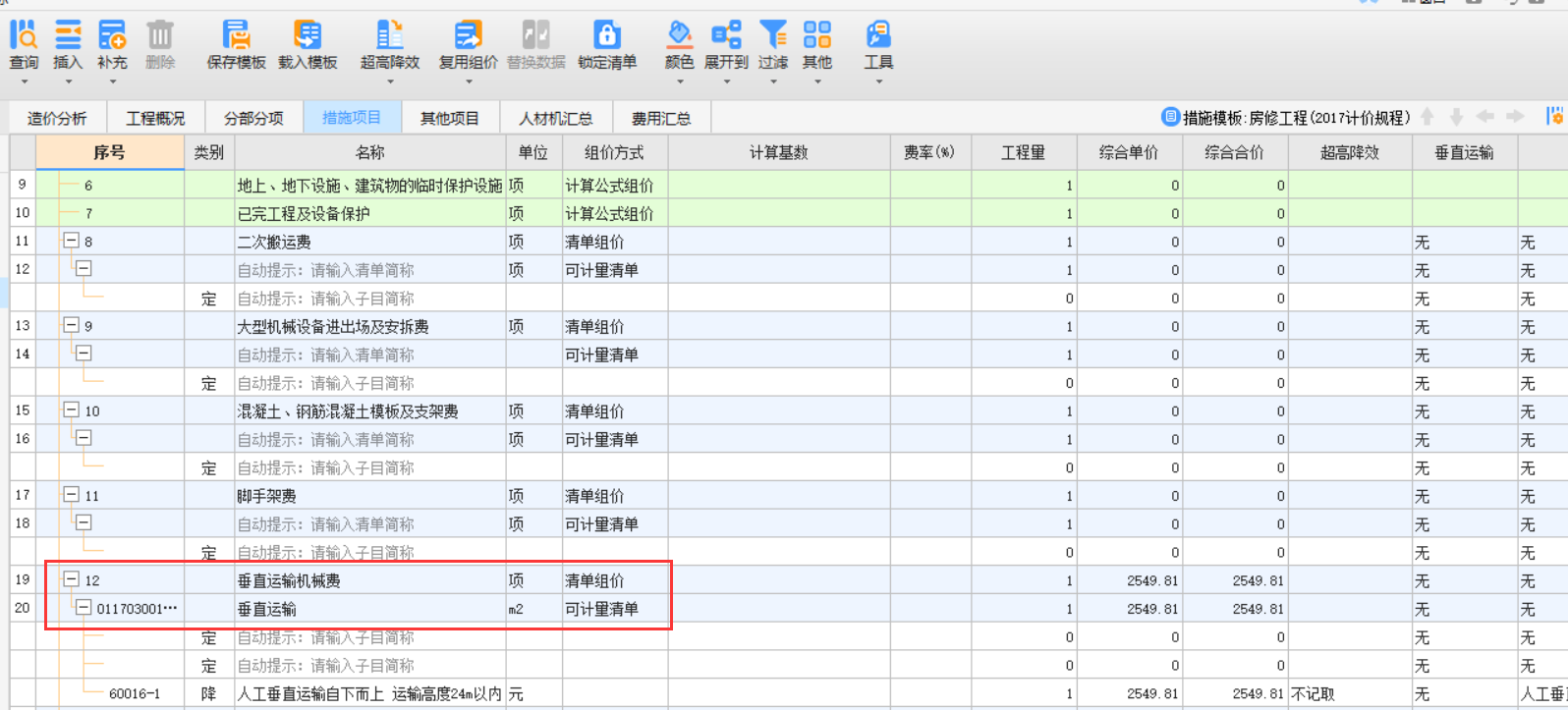Click the 锁定清单 (Lock List) icon
Image resolution: width=1568 pixels, height=710 pixels.
click(x=607, y=45)
